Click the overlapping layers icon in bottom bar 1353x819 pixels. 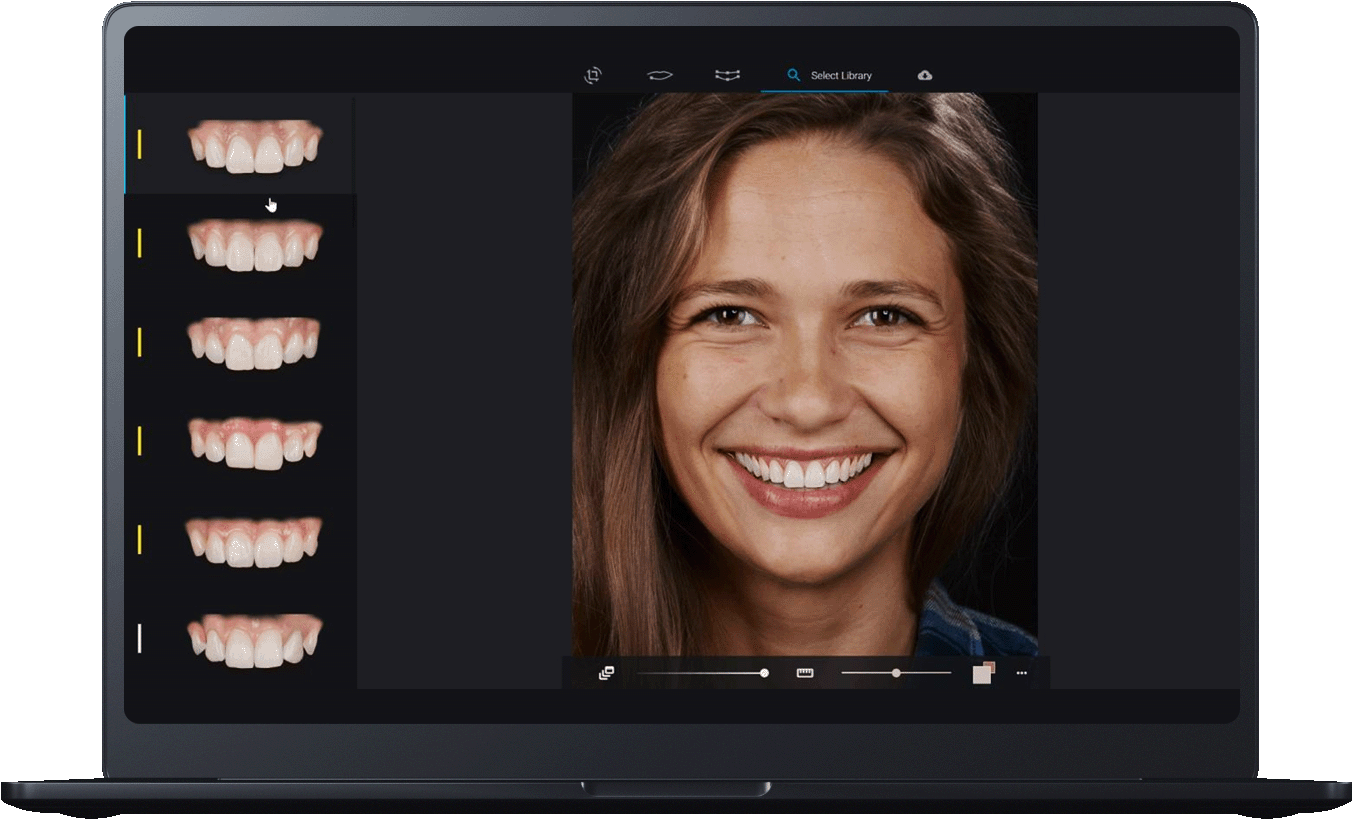(606, 673)
